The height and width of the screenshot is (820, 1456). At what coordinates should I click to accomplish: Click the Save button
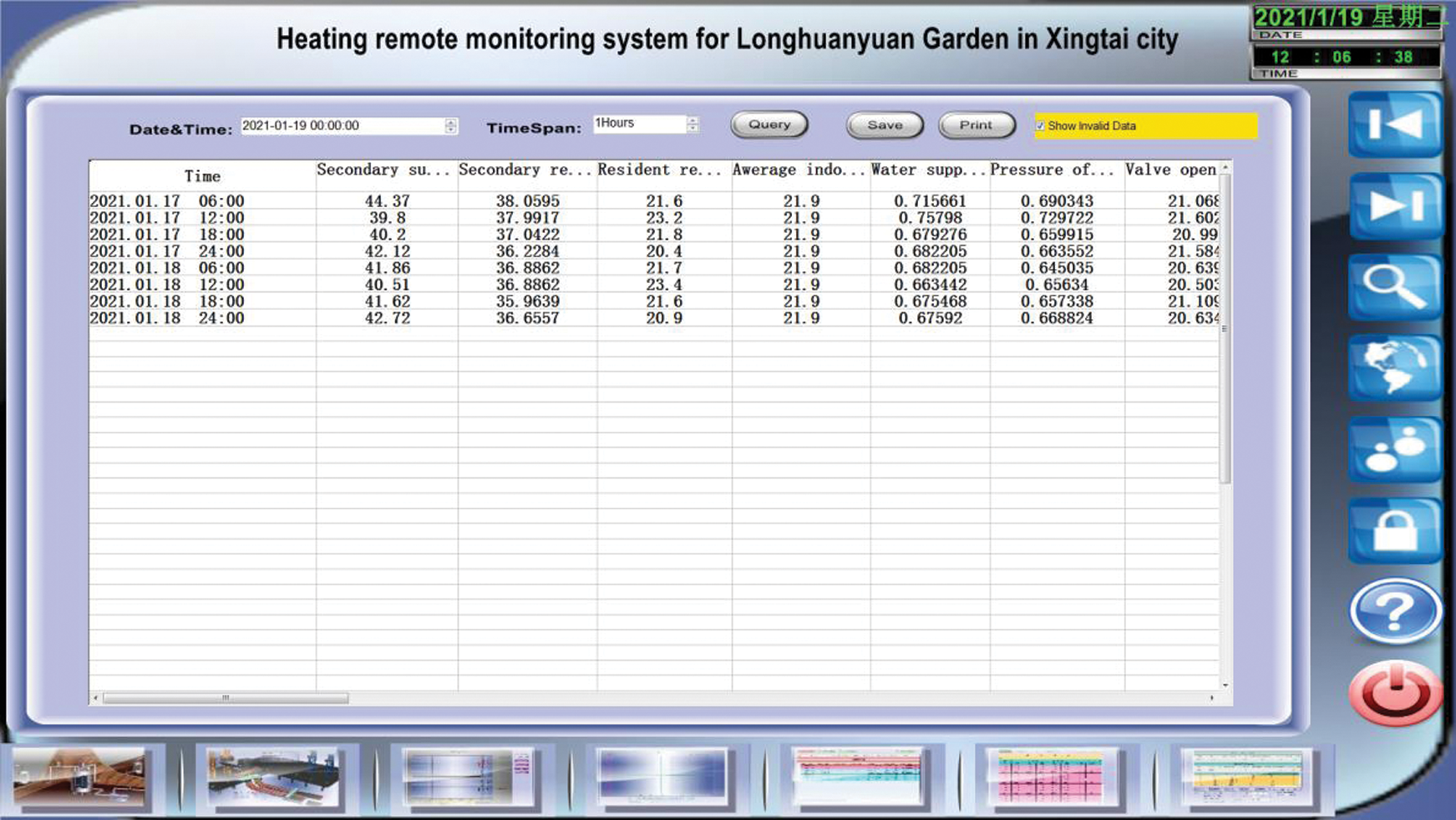click(x=885, y=125)
